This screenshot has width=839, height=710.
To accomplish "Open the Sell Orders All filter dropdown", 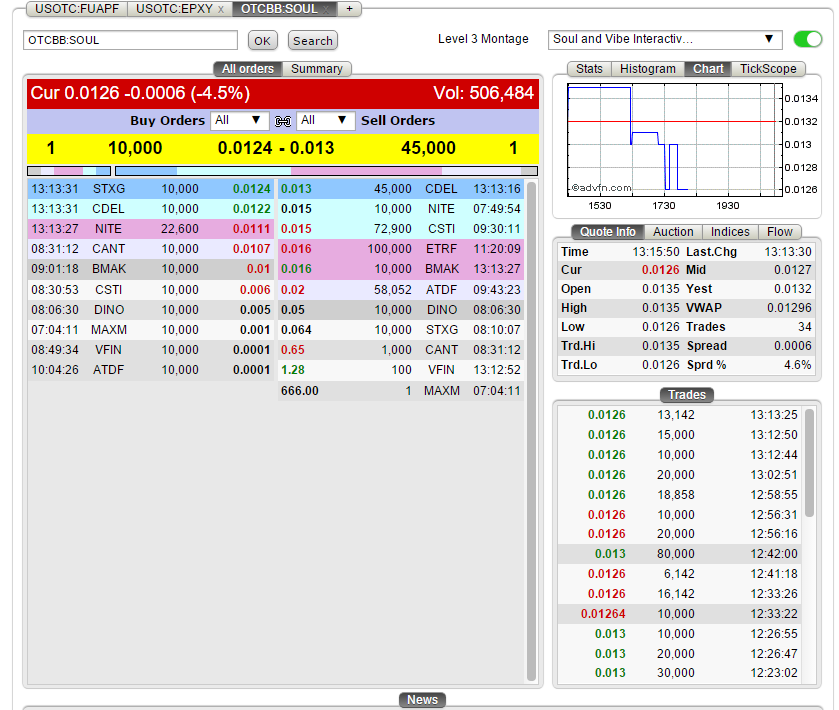I will (325, 120).
